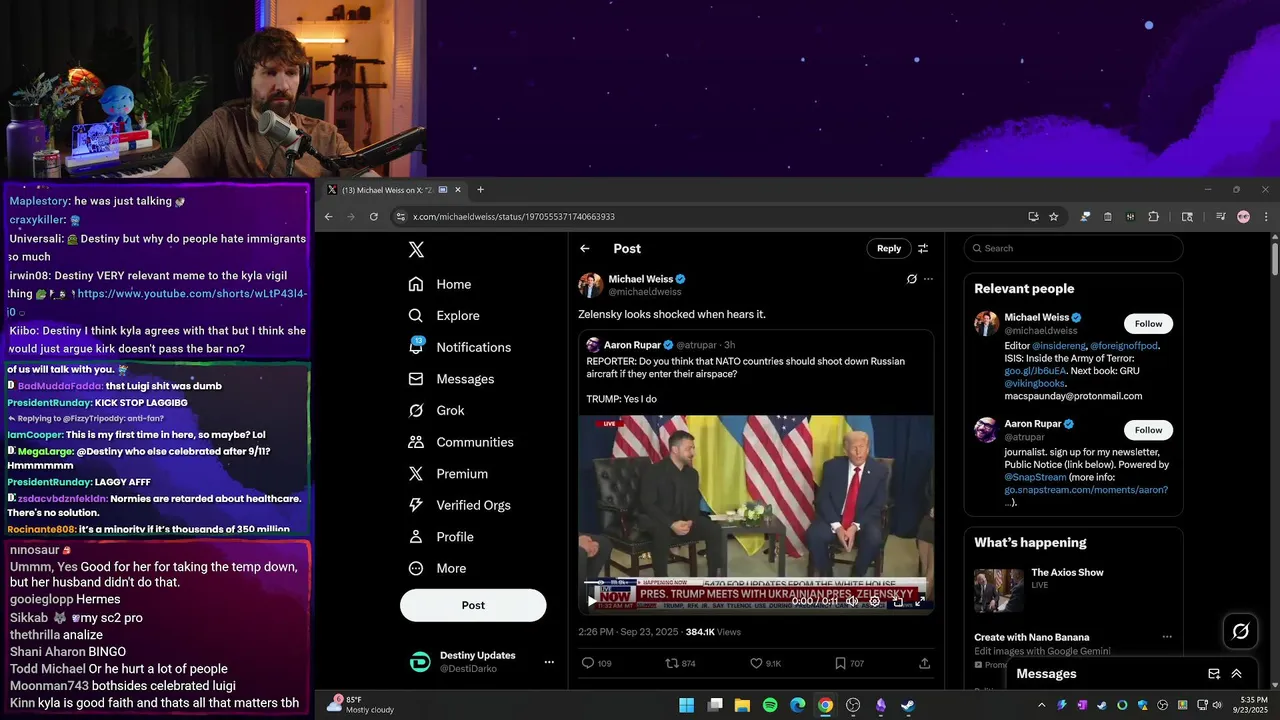This screenshot has height=720, width=1280.
Task: Open Notifications in X sidebar
Action: click(x=460, y=347)
